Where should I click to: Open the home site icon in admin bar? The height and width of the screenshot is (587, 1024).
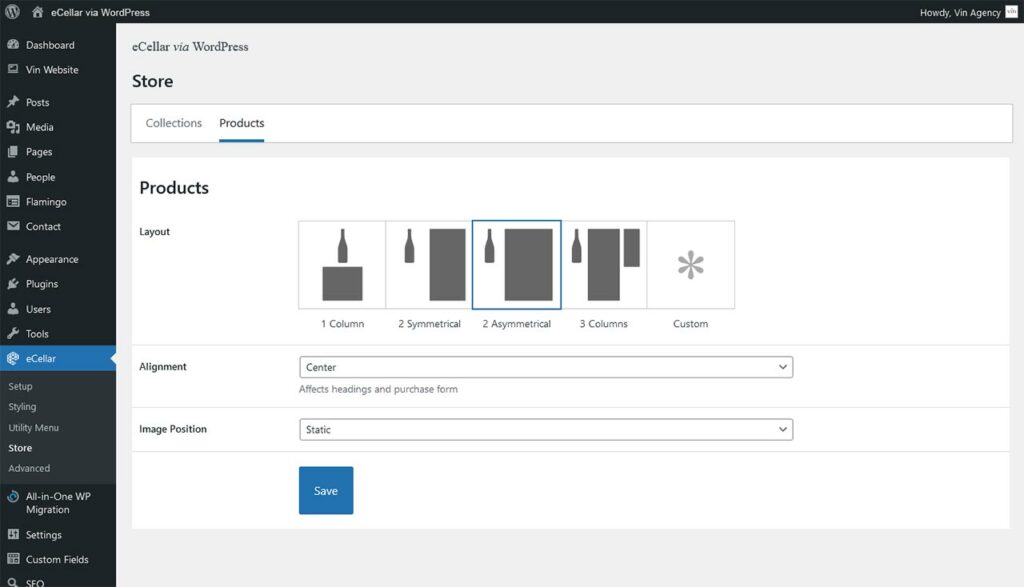(x=37, y=12)
